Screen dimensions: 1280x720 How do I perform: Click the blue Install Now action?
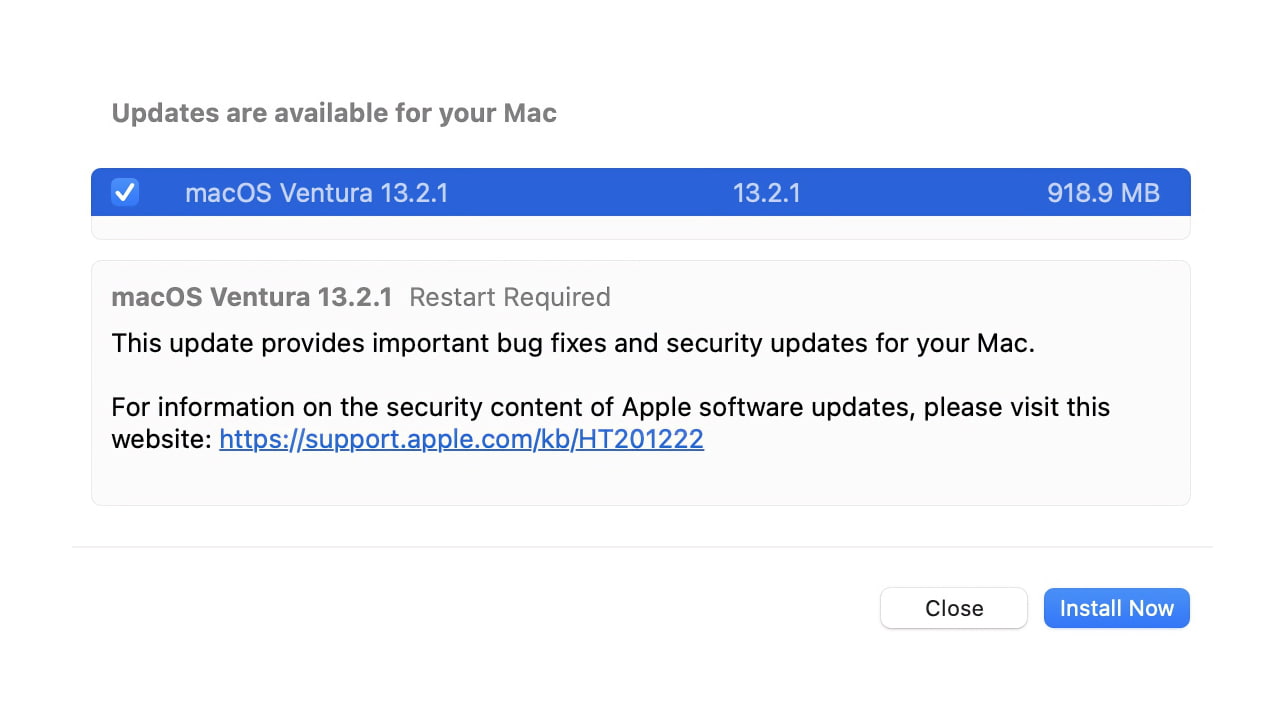[x=1116, y=608]
